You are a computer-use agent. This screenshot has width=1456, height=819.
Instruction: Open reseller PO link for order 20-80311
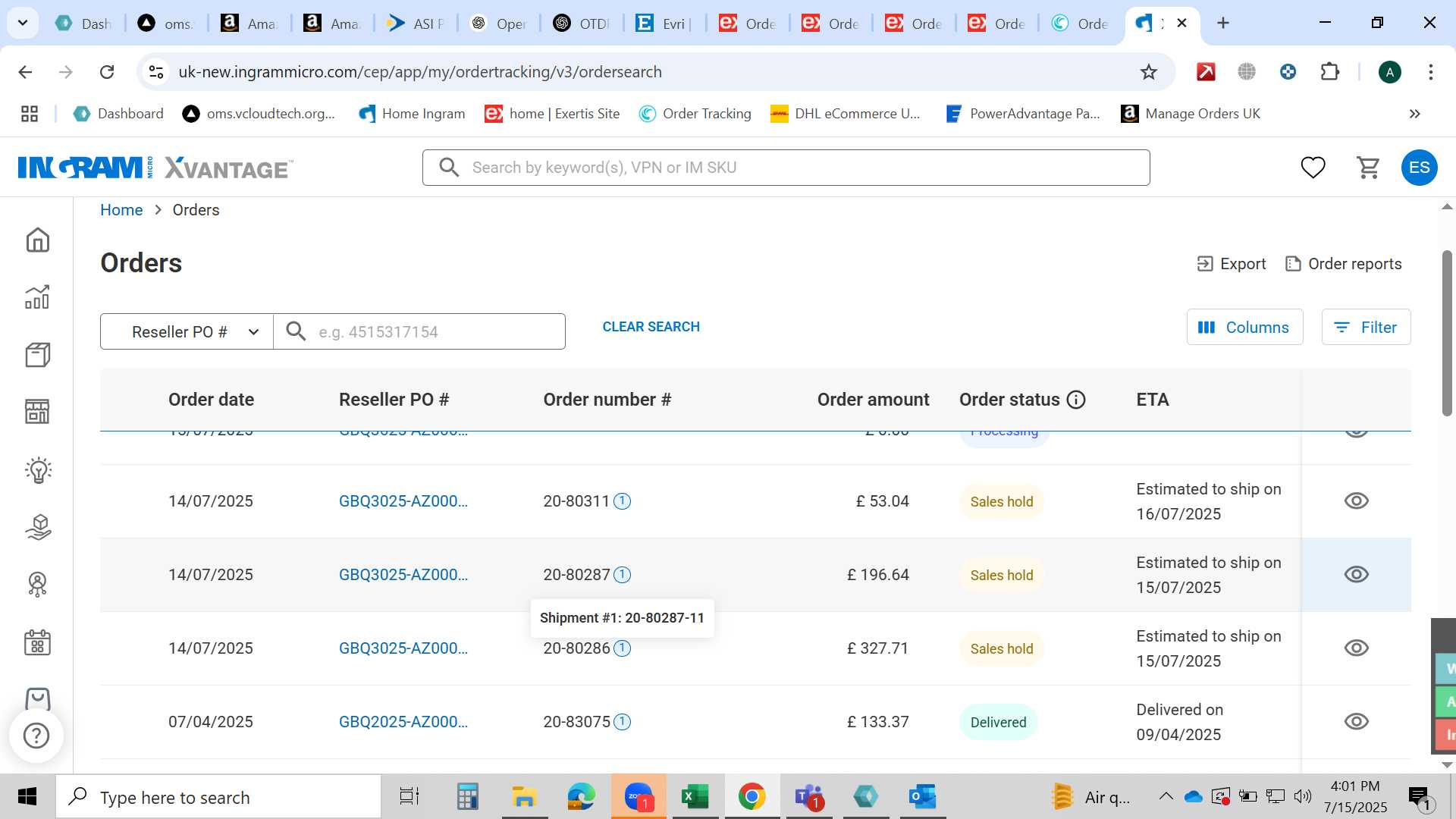pyautogui.click(x=403, y=501)
